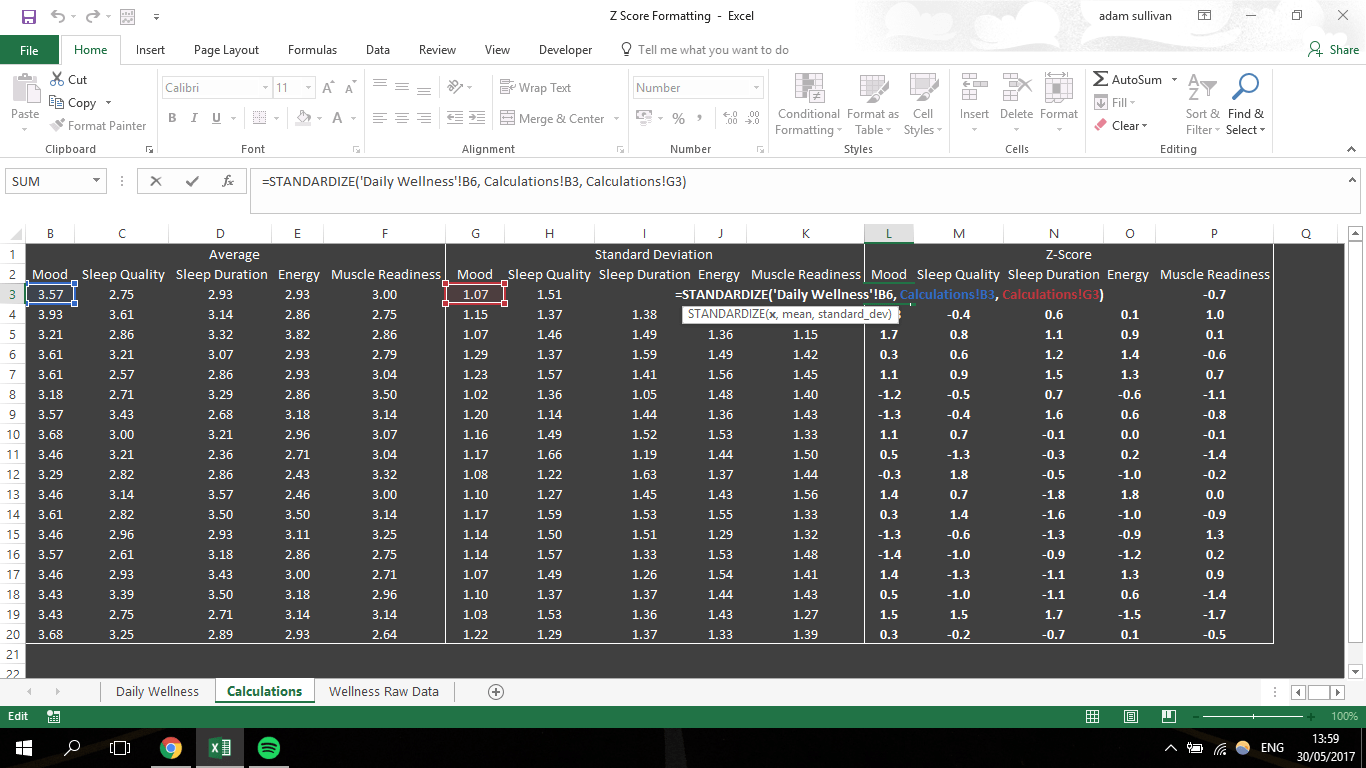Screen dimensions: 1366x768
Task: Open Spotify from the taskbar
Action: pyautogui.click(x=266, y=747)
